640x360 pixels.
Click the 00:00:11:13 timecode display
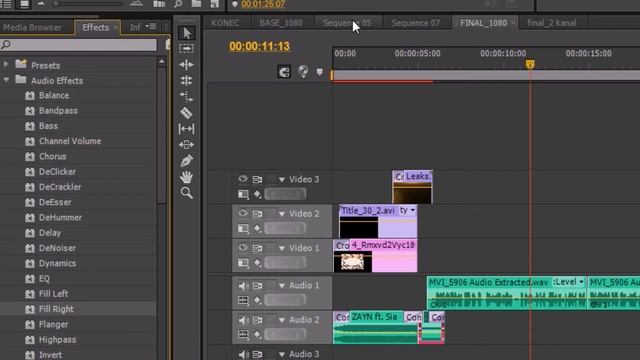[260, 47]
